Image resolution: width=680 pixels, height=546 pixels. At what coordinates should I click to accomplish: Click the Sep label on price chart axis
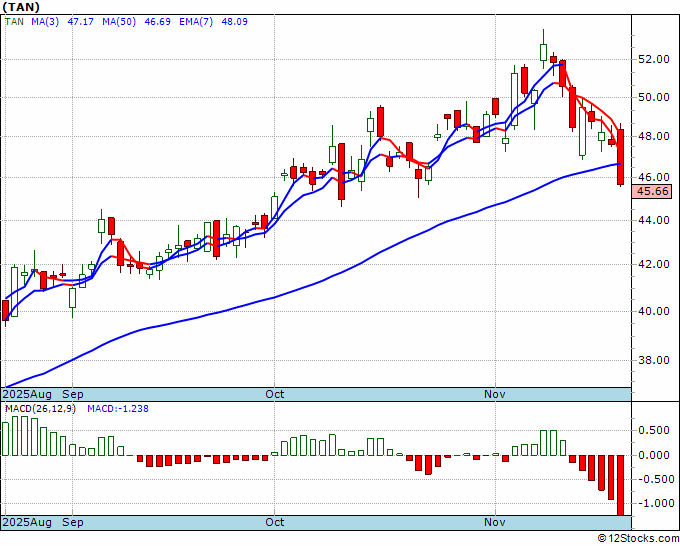tap(73, 394)
